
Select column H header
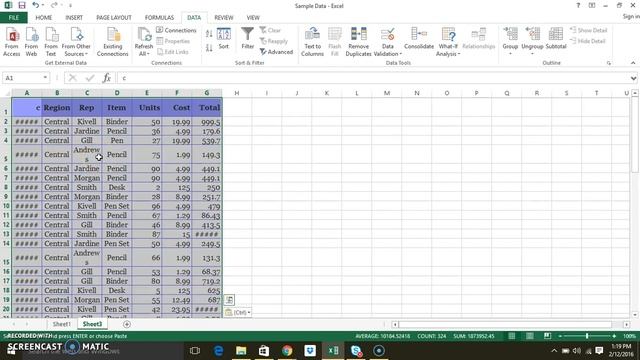[237, 93]
